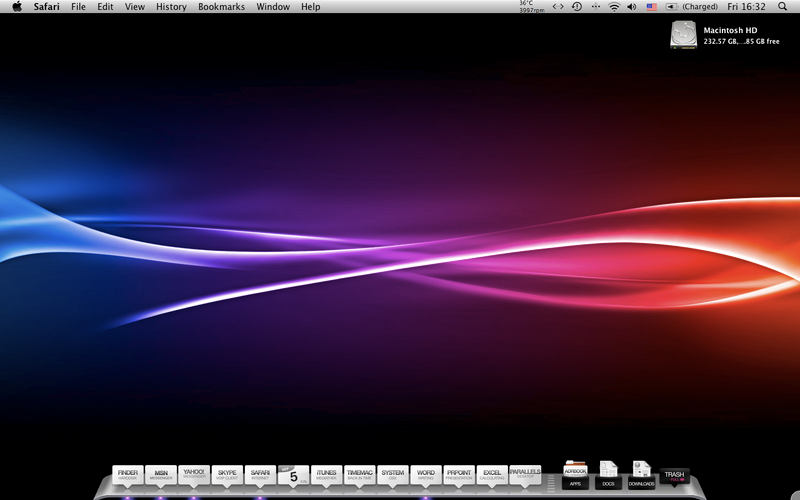Open Finder from the dock
Screen dimensions: 800x500
[x=127, y=475]
